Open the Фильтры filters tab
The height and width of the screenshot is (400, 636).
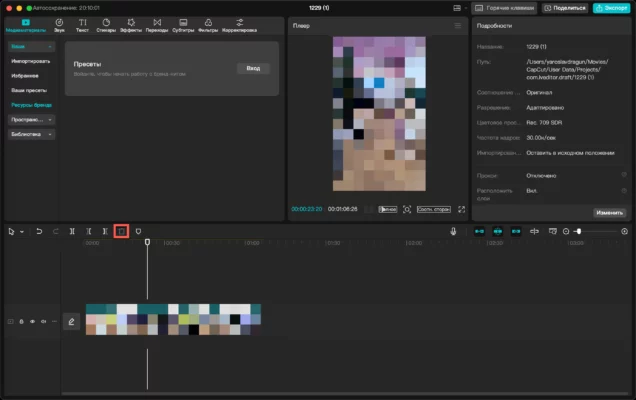208,26
